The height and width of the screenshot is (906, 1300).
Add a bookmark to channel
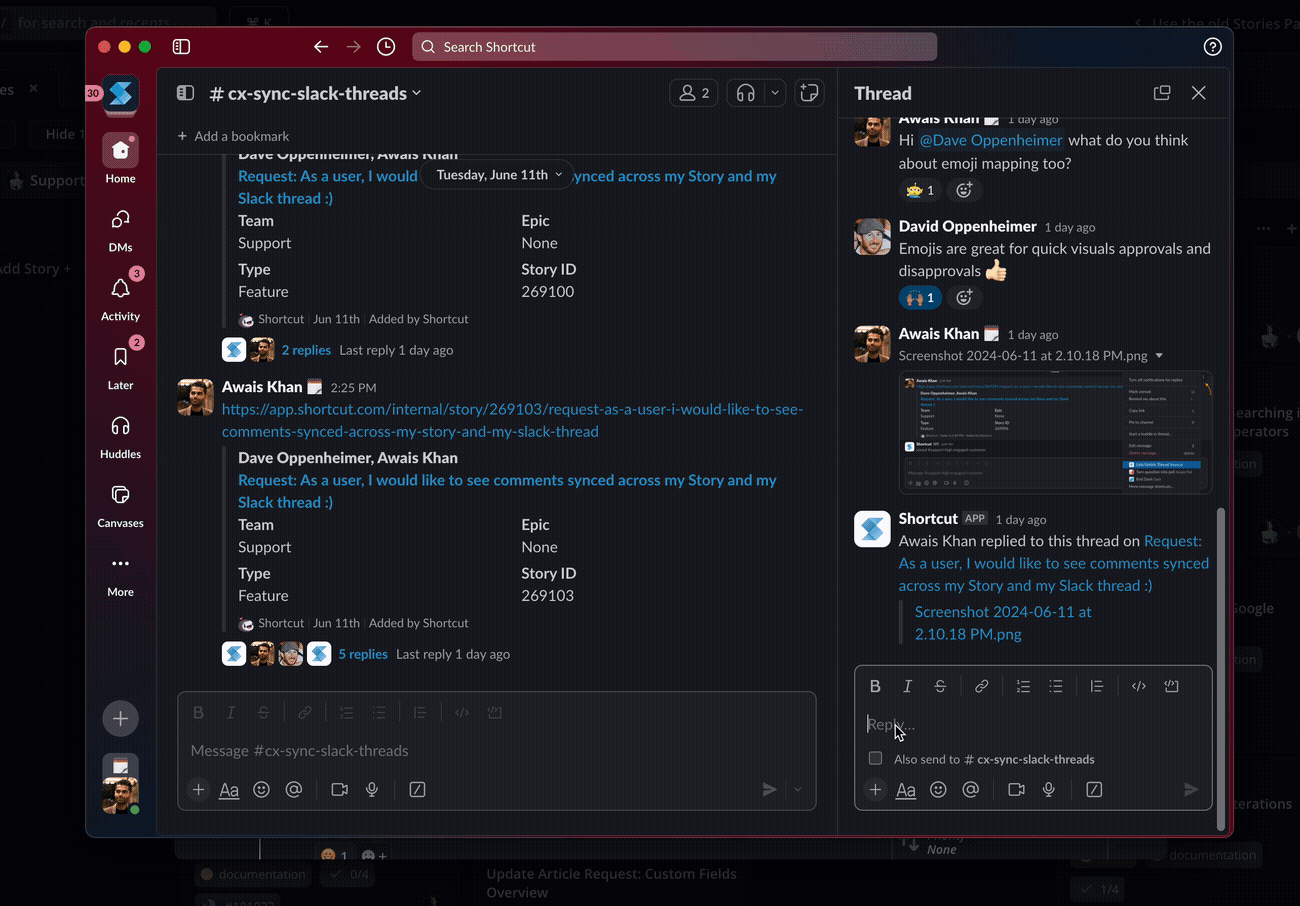click(233, 136)
